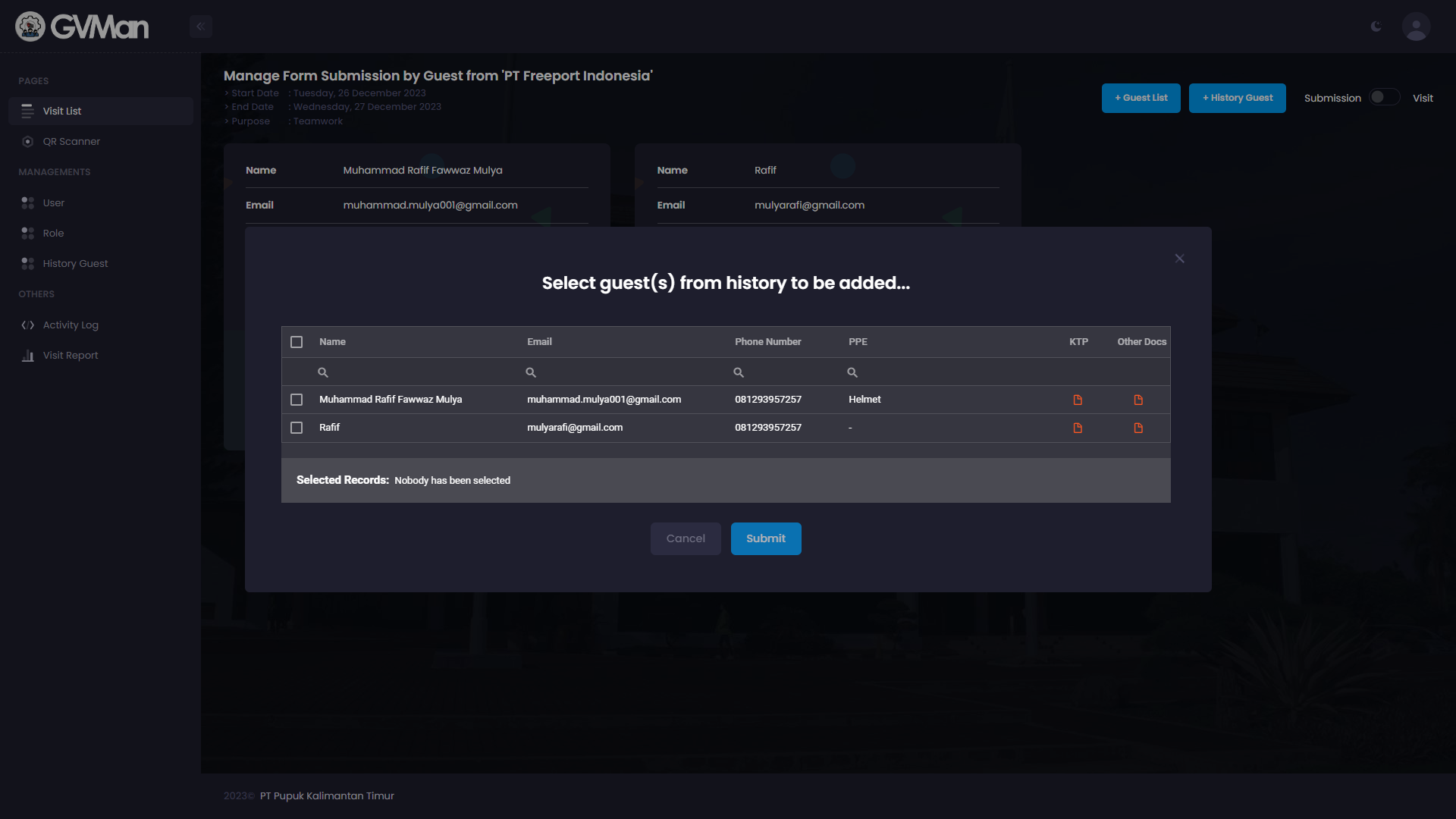The height and width of the screenshot is (819, 1456).
Task: Click the QR Scanner sidebar icon
Action: 28,142
